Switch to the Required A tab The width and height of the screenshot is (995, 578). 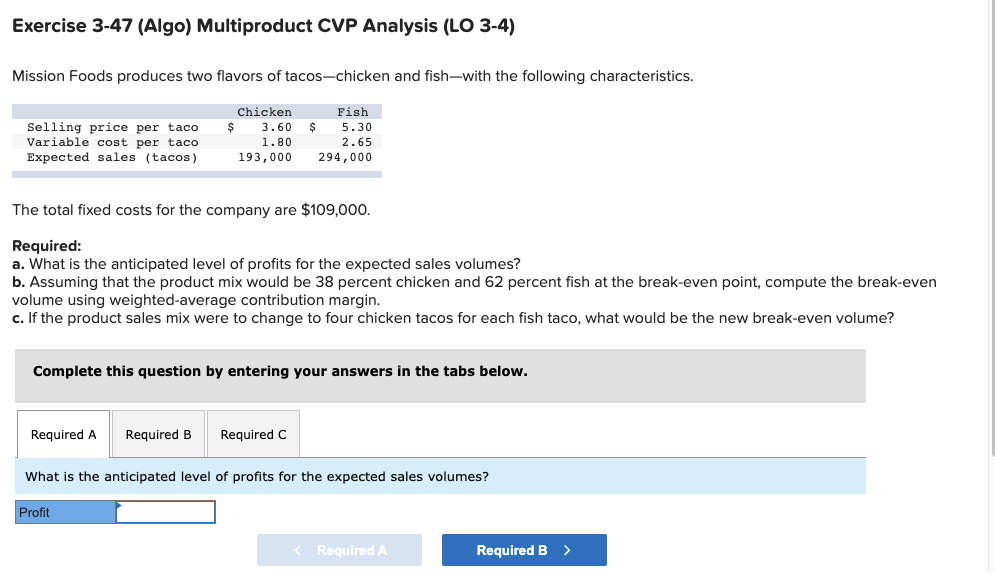tap(63, 434)
